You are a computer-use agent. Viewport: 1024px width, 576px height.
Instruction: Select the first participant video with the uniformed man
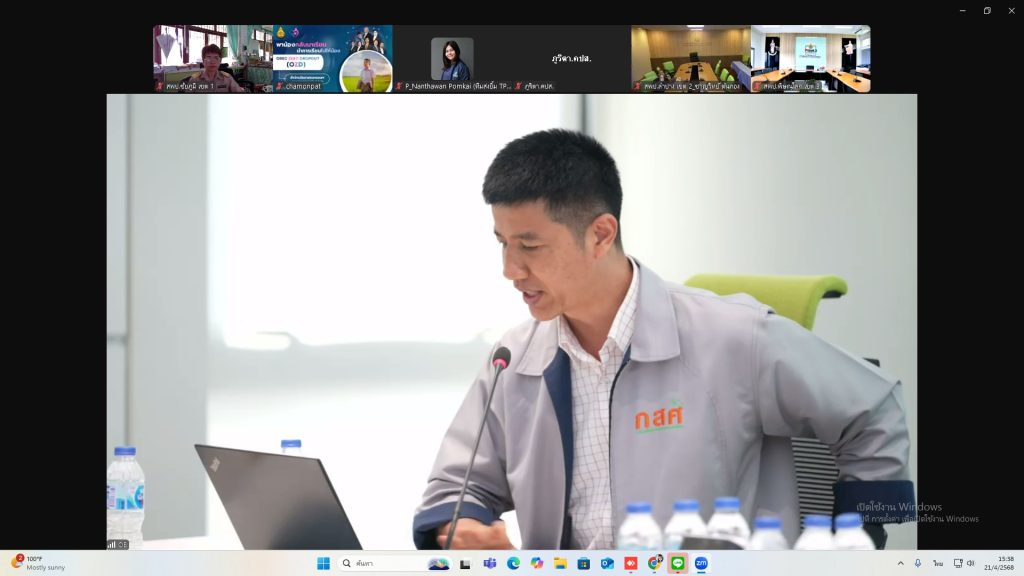(213, 59)
